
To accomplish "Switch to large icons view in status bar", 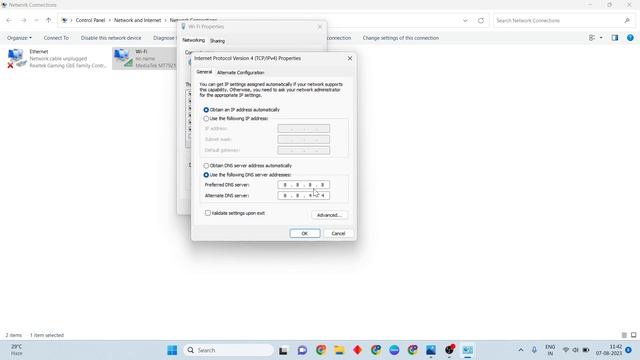I will (x=633, y=335).
